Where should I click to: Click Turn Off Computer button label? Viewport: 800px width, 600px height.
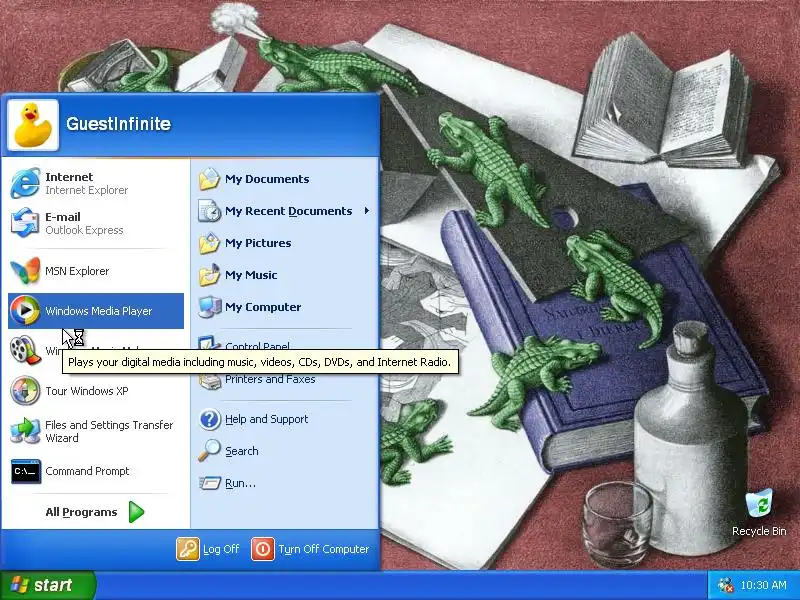click(323, 549)
